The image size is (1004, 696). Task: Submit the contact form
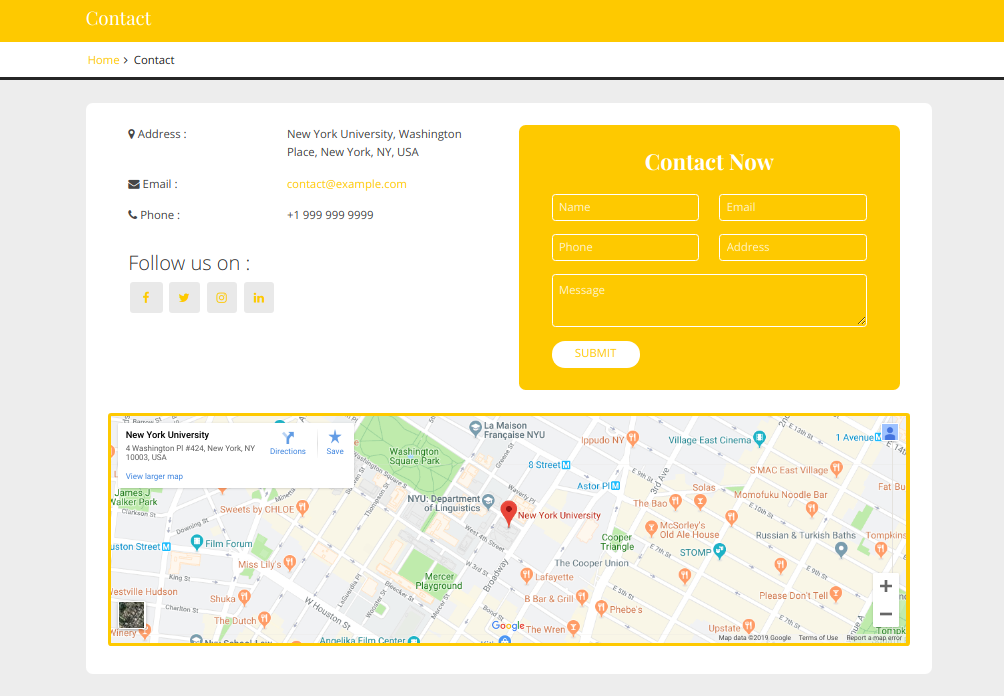click(595, 354)
